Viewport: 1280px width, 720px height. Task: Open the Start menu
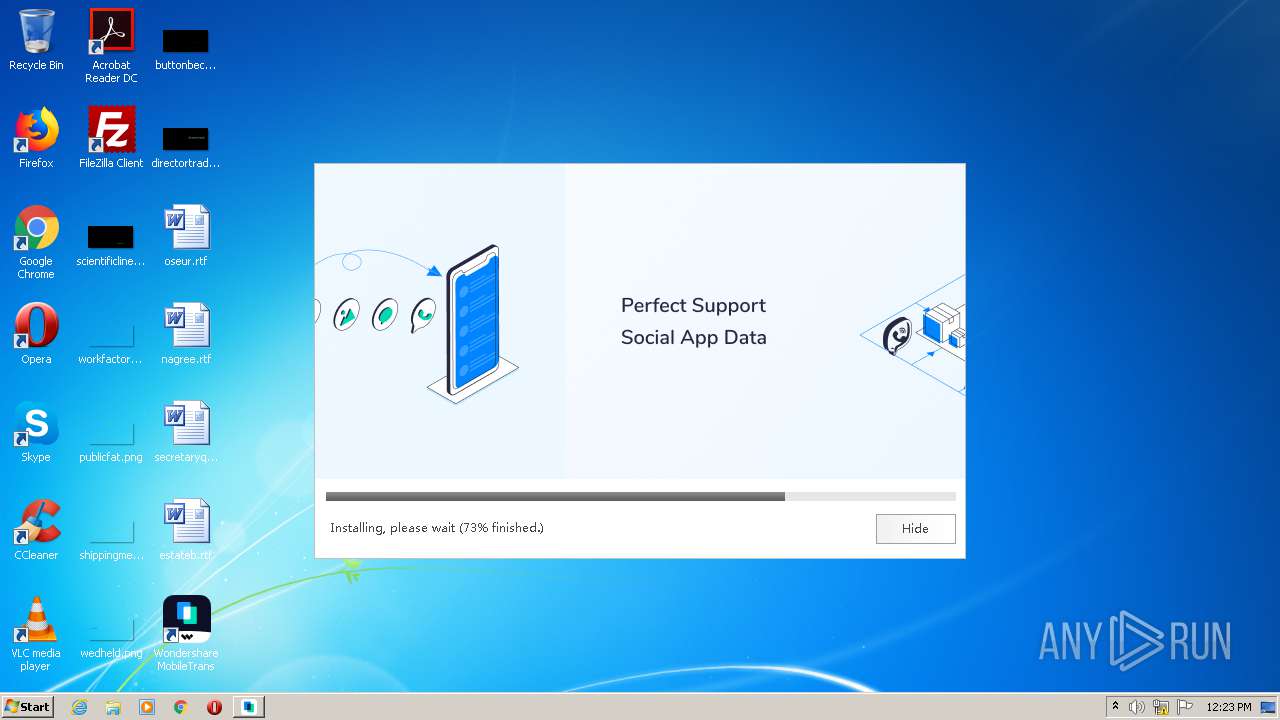tap(27, 706)
